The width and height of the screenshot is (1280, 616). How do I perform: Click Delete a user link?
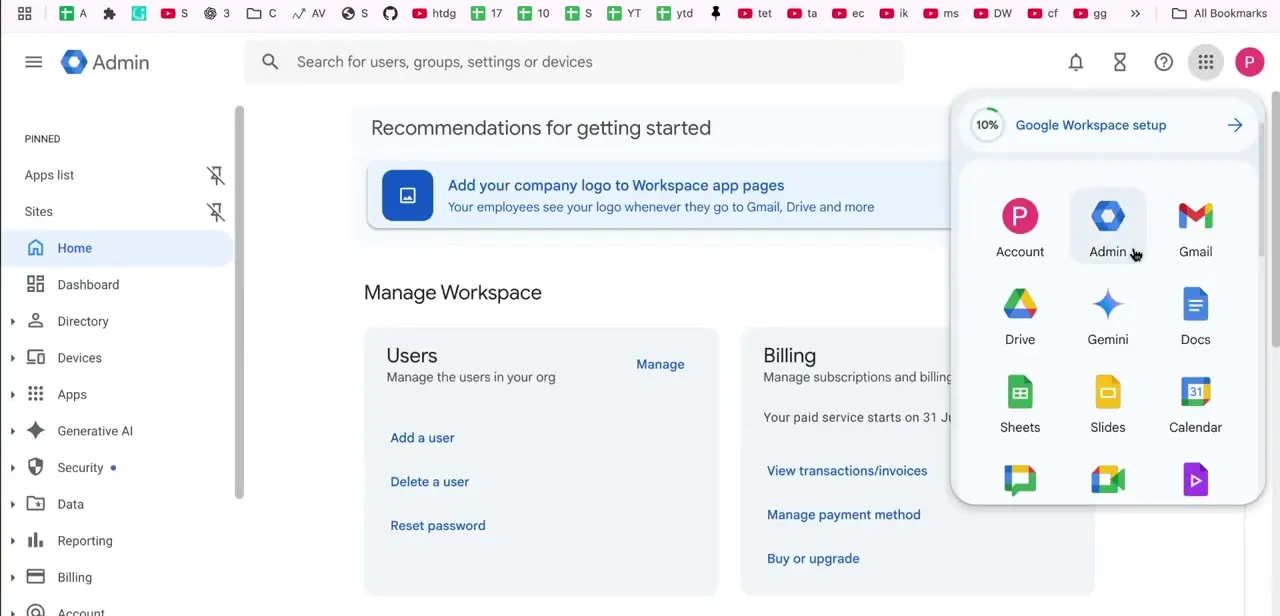point(430,482)
